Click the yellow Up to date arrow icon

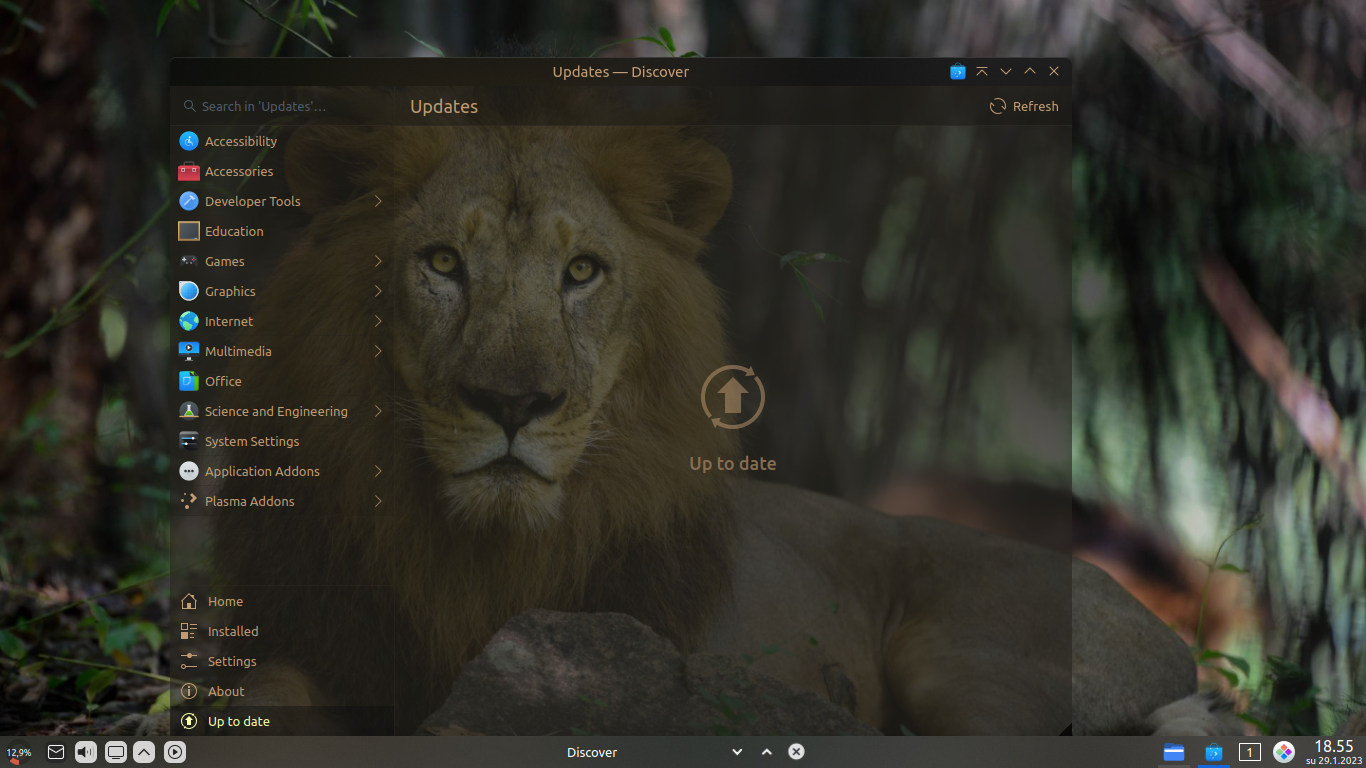189,721
